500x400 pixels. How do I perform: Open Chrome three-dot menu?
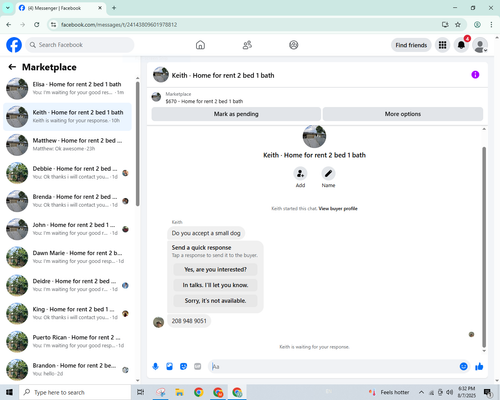pos(491,25)
